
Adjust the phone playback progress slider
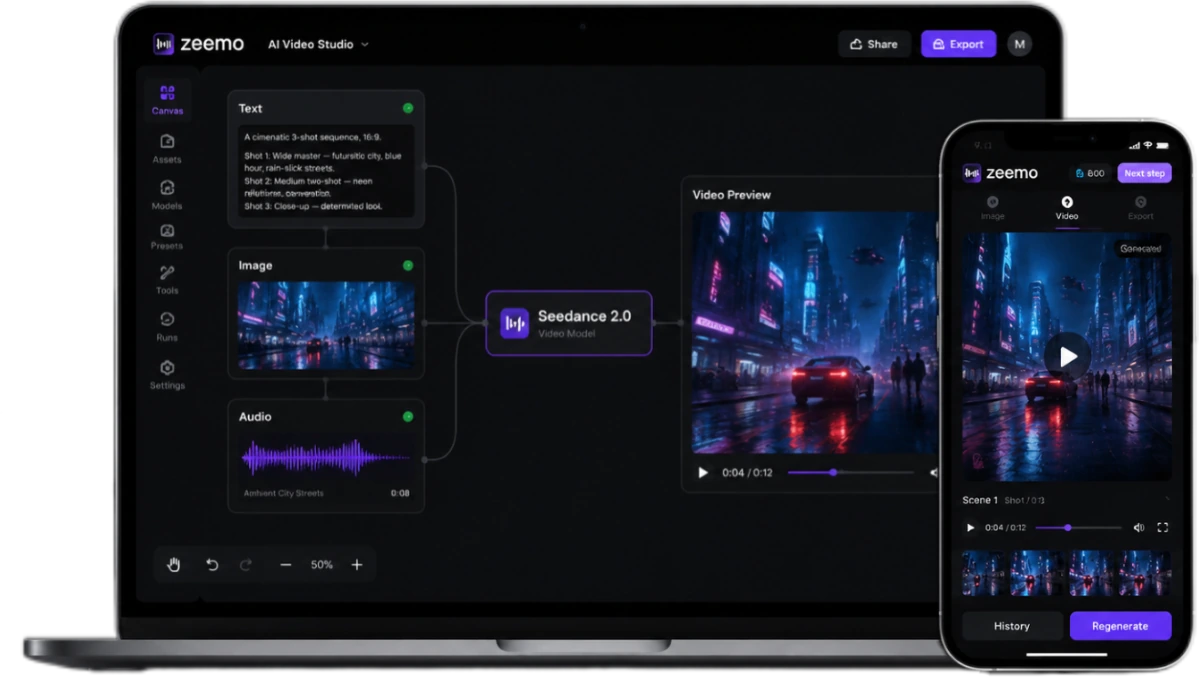click(x=1078, y=528)
